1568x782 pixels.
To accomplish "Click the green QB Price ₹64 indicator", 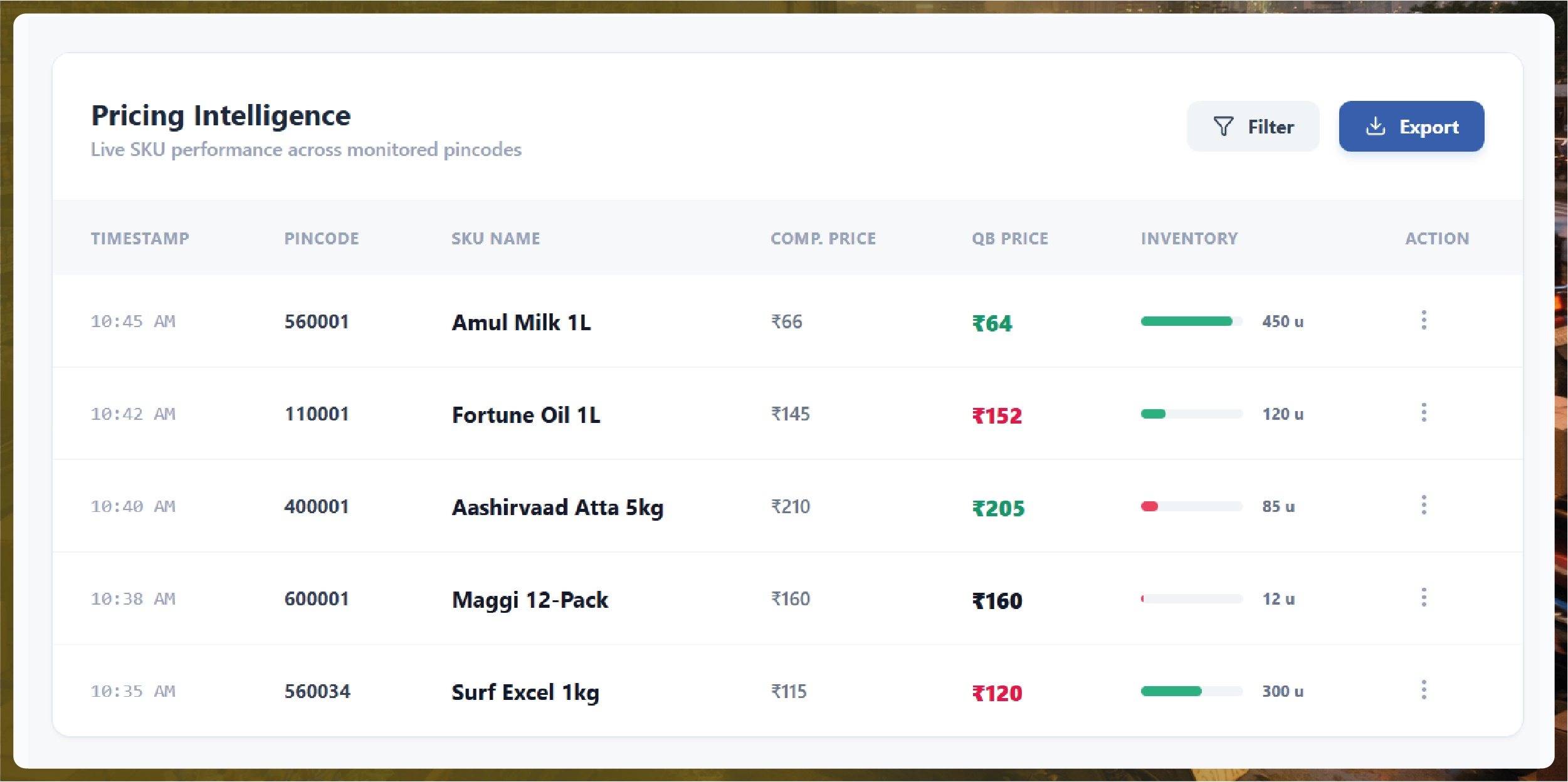I will point(992,323).
